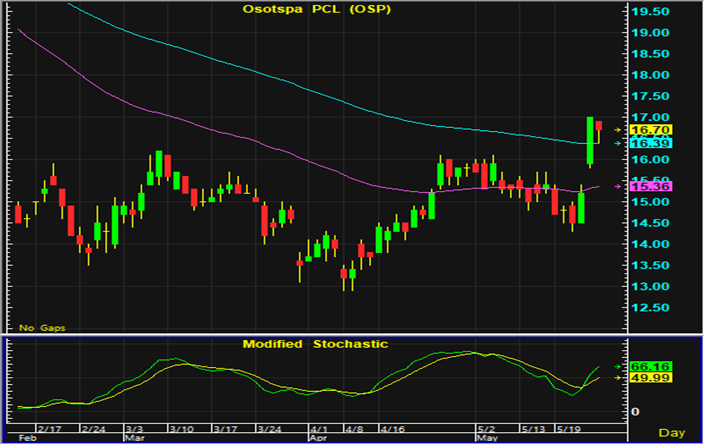705x445 pixels.
Task: Click the Feb month label
Action: [26, 438]
